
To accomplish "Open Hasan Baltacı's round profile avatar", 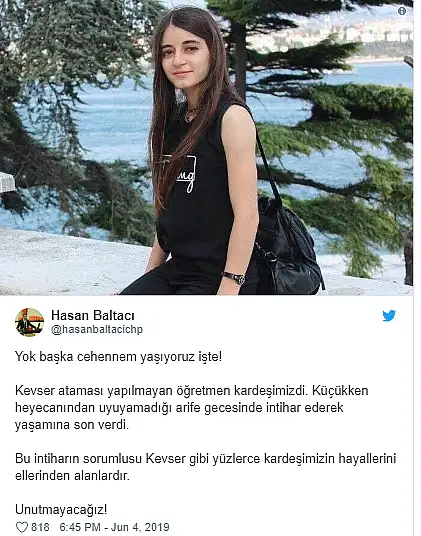I will tap(29, 322).
